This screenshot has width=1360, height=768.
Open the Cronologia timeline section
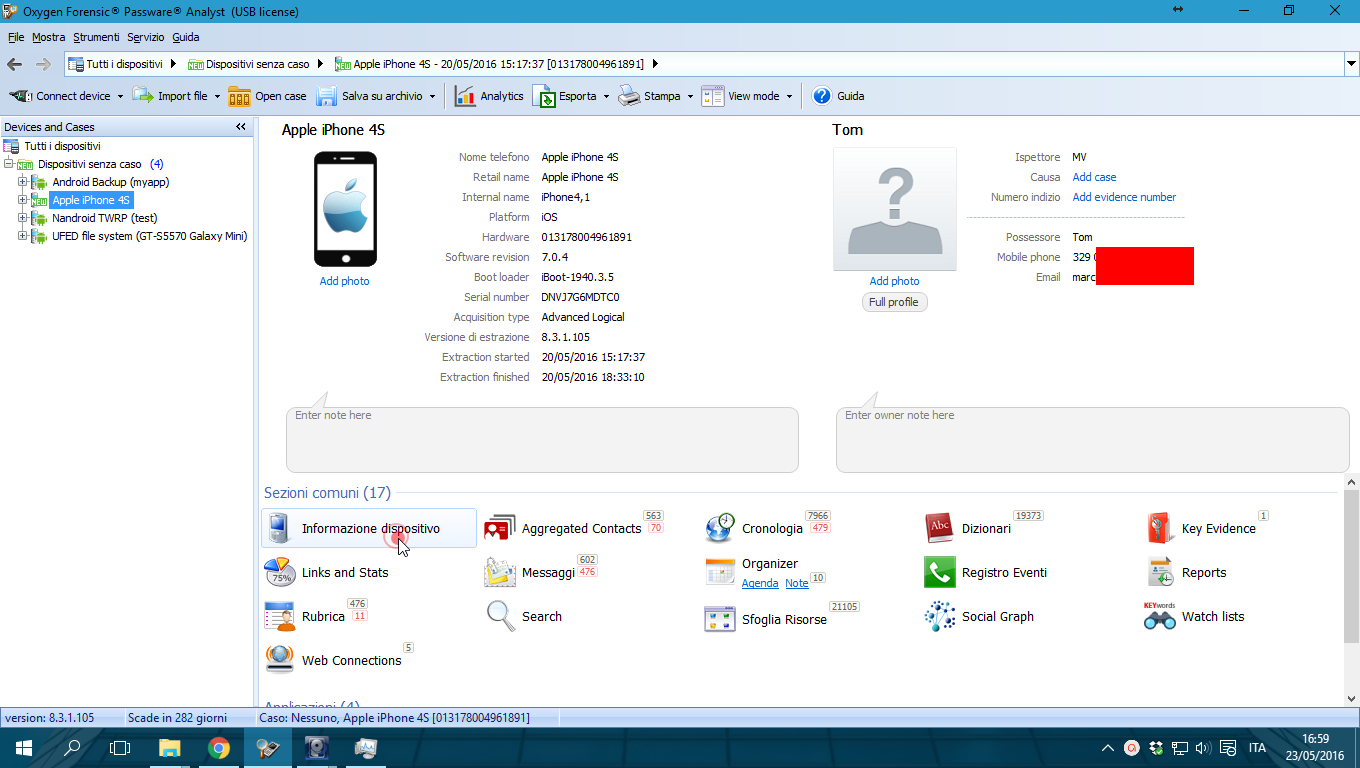772,528
